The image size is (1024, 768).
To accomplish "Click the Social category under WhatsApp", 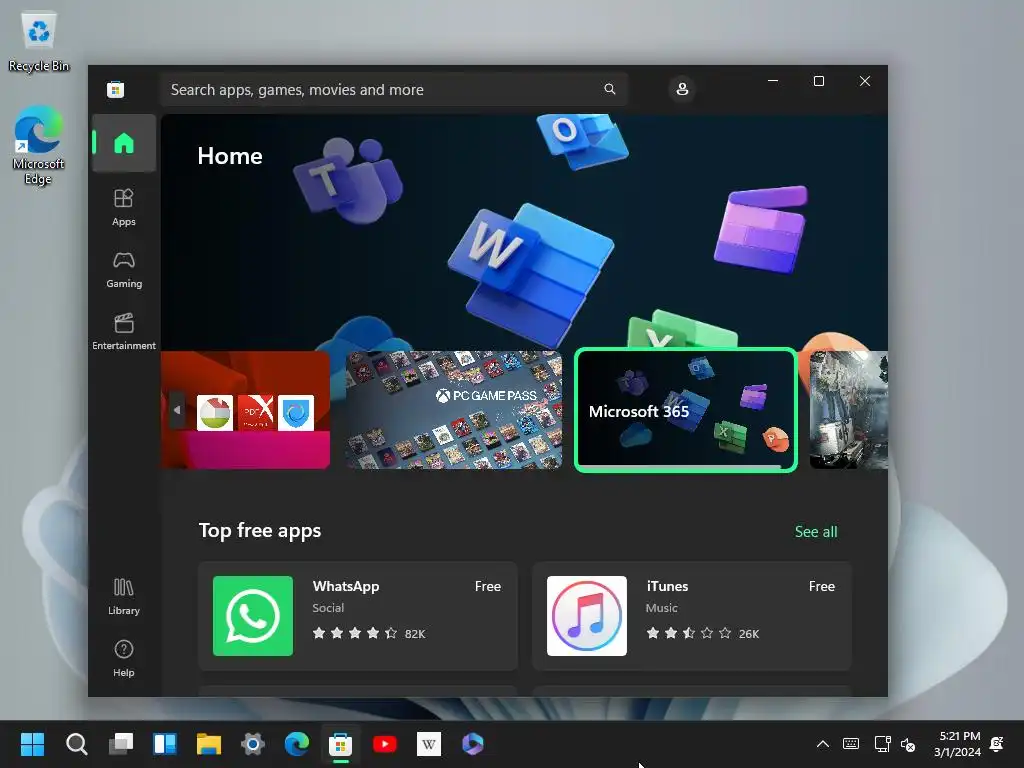I will coord(328,608).
